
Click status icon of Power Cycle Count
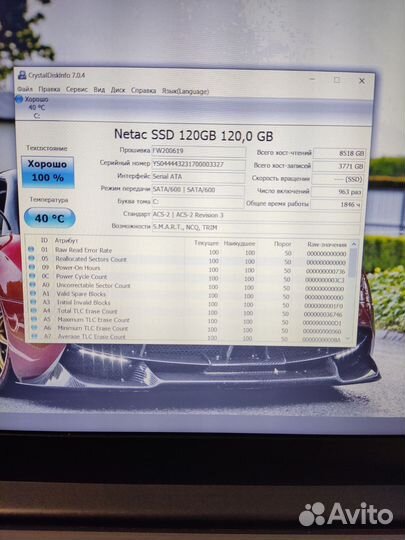32,276
